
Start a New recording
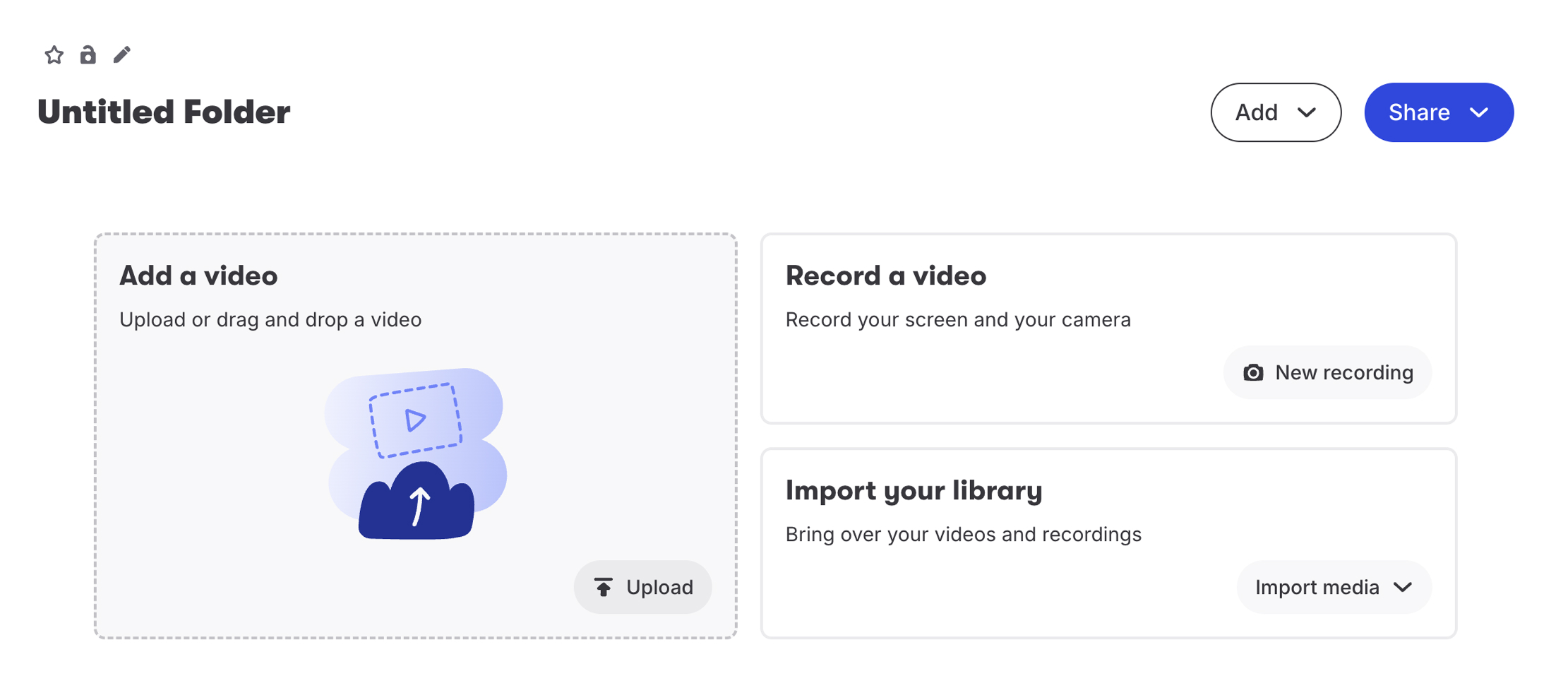coord(1327,372)
